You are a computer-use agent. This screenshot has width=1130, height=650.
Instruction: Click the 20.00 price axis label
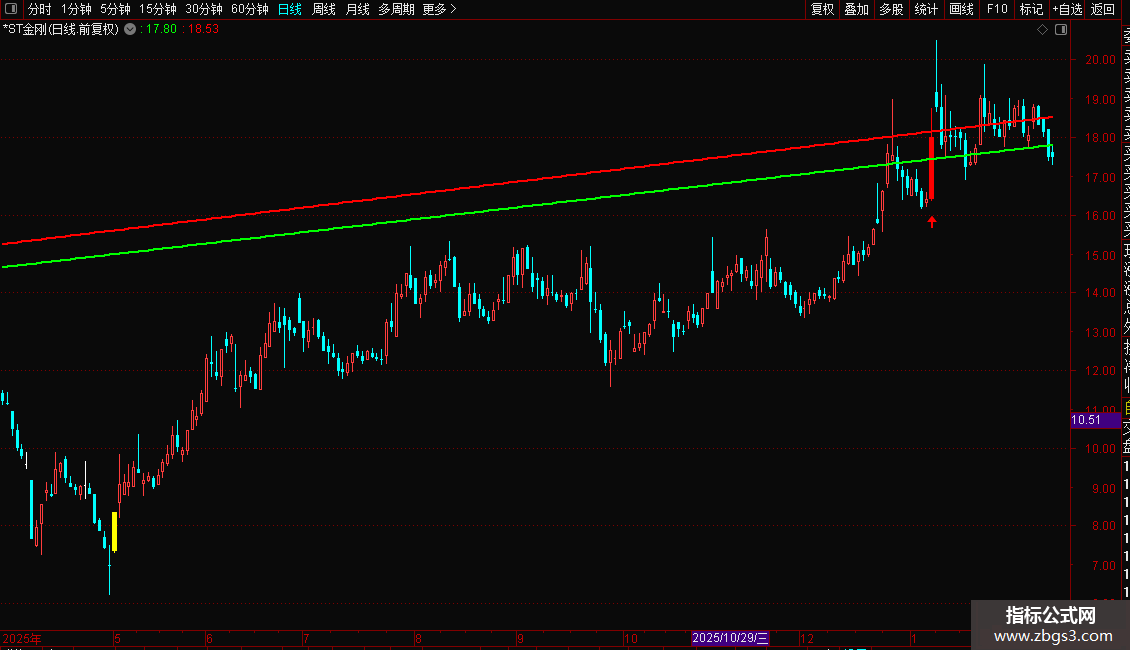tap(1100, 60)
